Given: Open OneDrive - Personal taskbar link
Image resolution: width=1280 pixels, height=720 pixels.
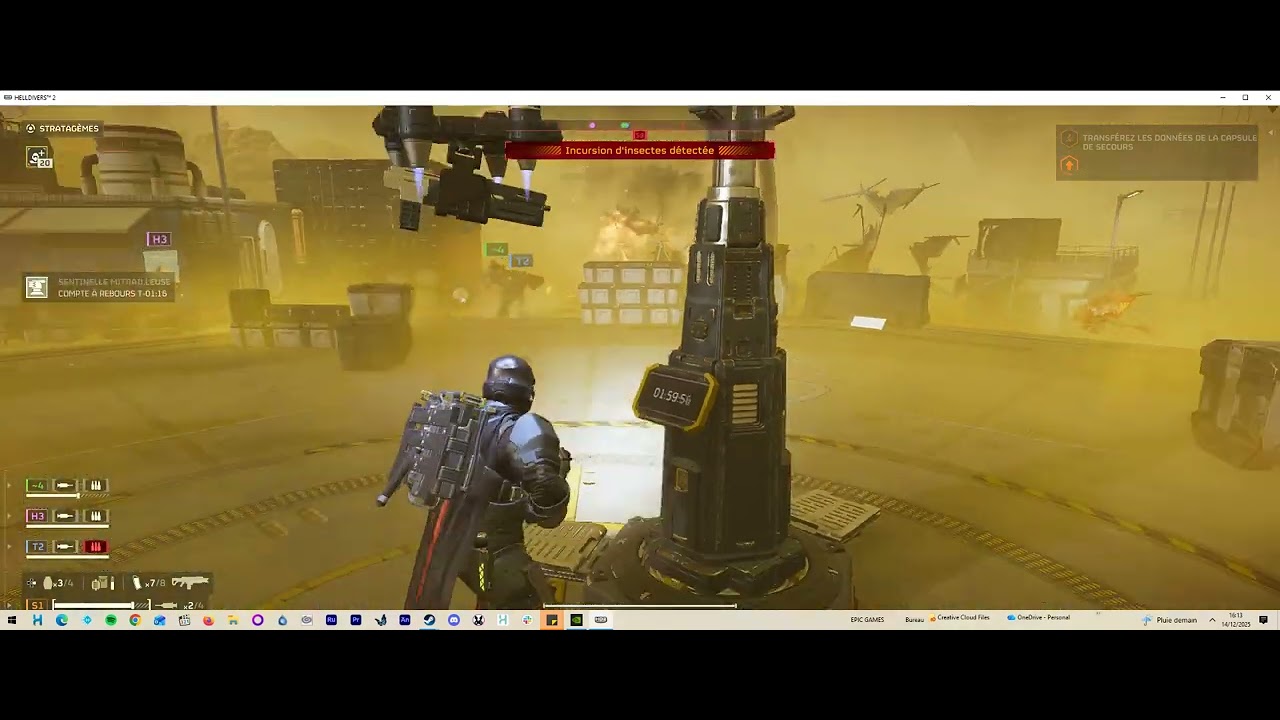Looking at the screenshot, I should pyautogui.click(x=1039, y=618).
